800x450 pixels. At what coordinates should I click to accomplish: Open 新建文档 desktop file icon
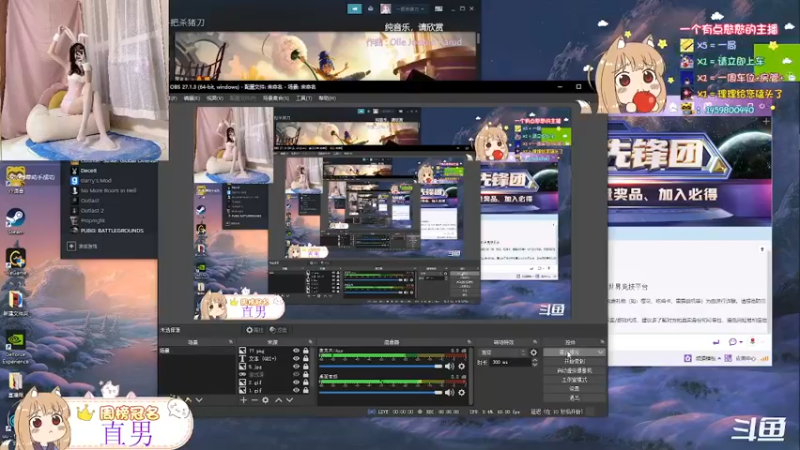[15, 304]
